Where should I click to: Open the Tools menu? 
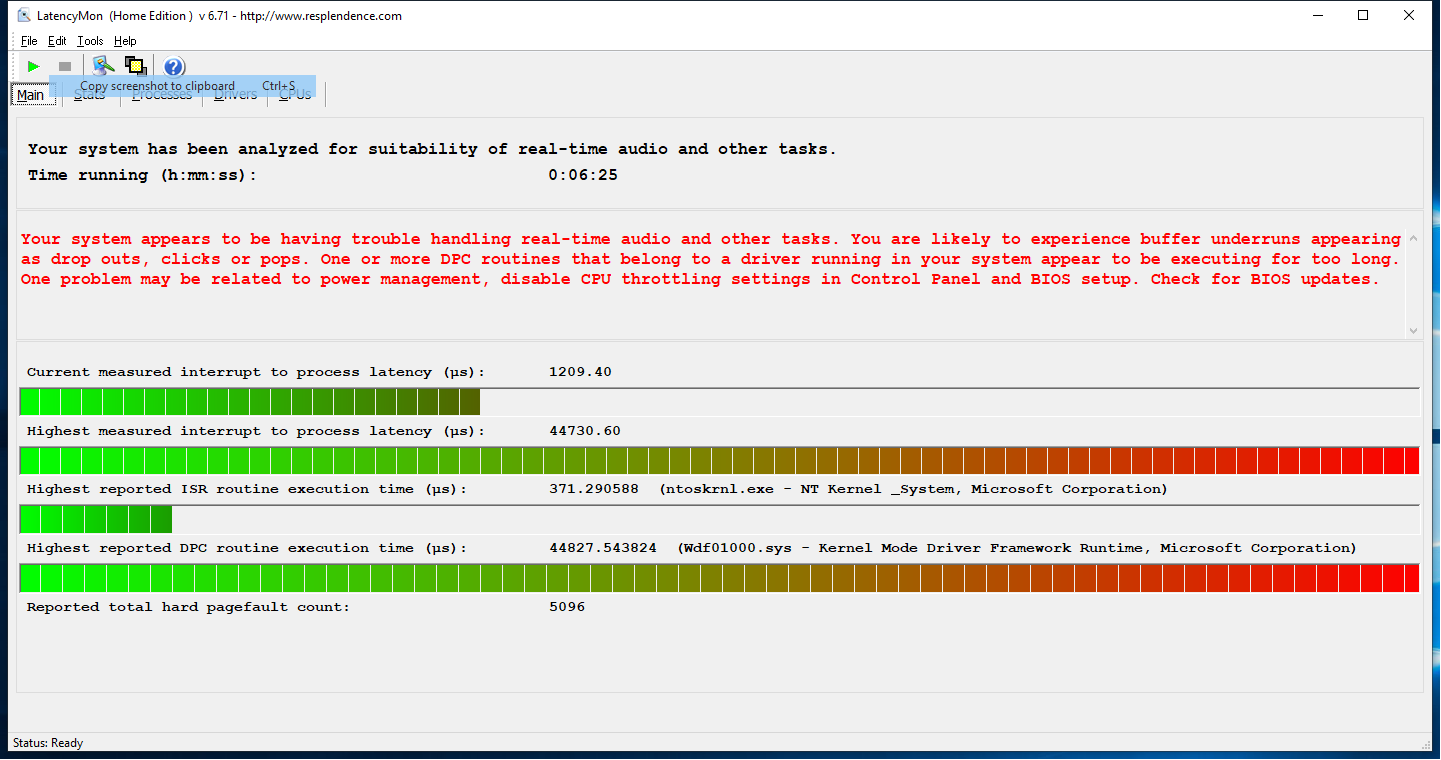tap(90, 41)
